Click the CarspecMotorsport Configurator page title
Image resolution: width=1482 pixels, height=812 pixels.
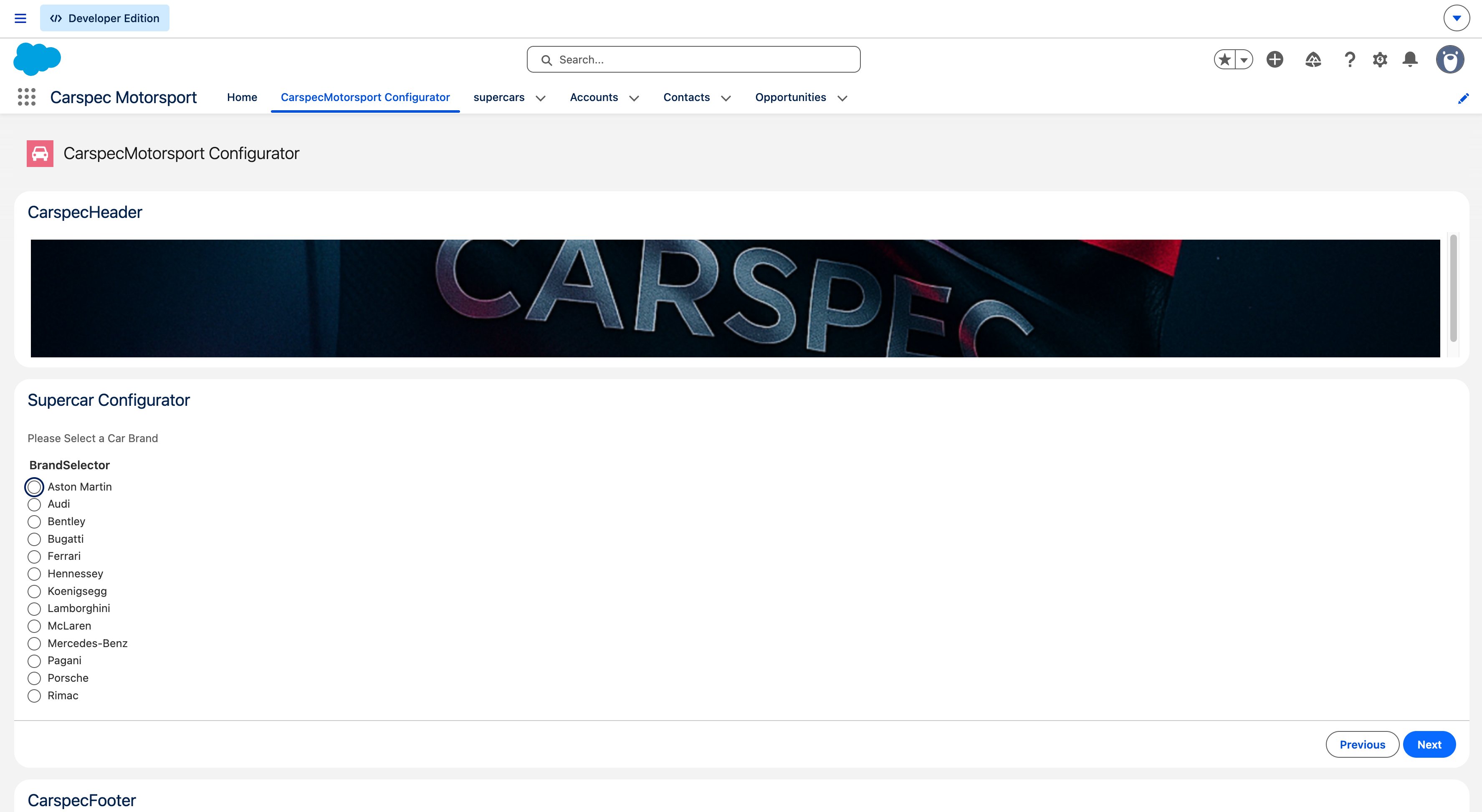click(181, 154)
